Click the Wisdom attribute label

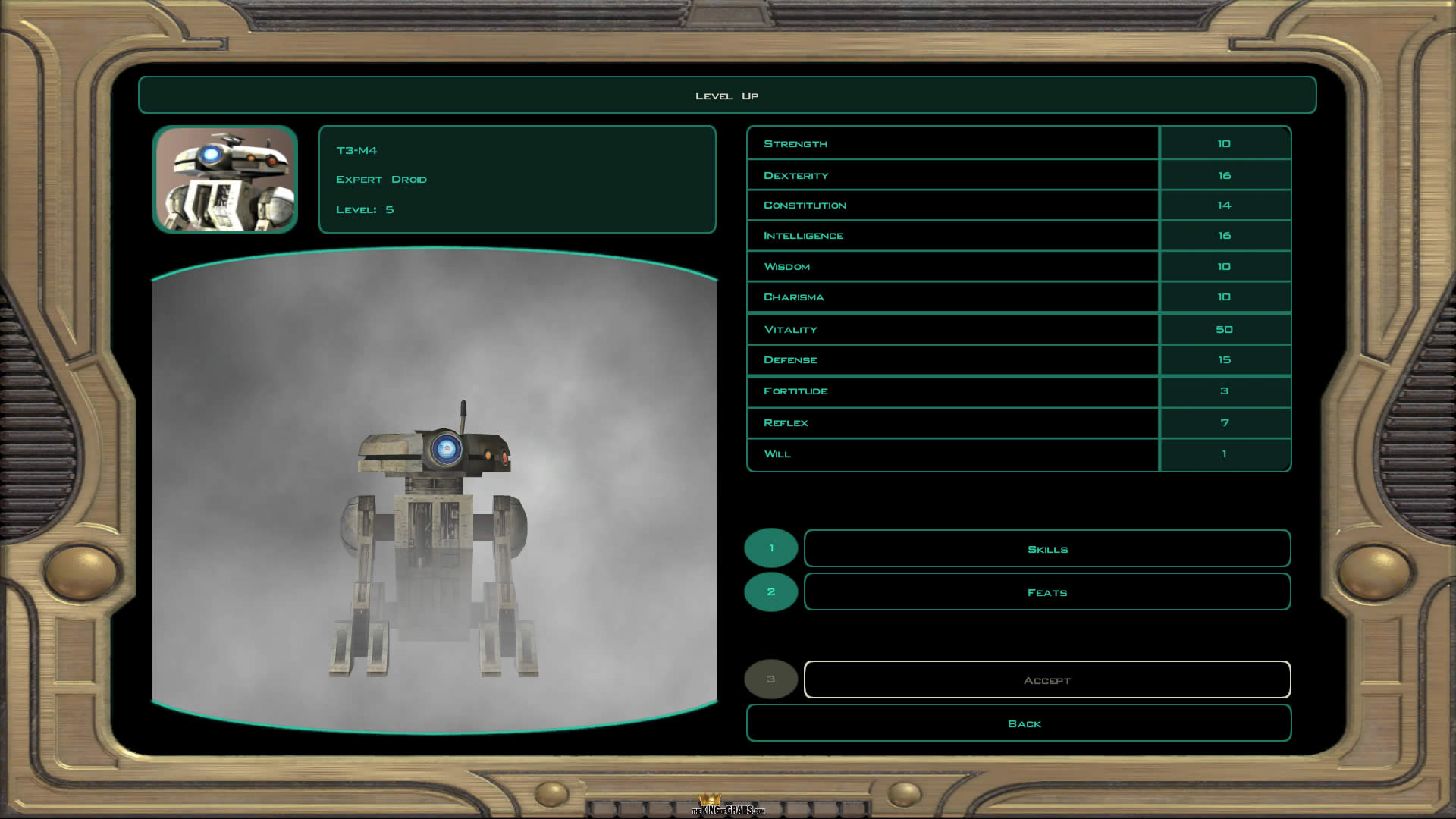786,267
